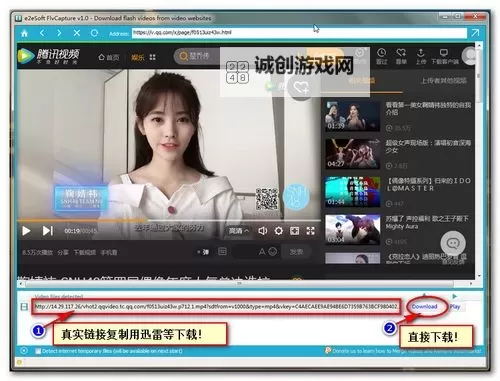Toggle the 弹 danmaku switch

tap(203, 252)
